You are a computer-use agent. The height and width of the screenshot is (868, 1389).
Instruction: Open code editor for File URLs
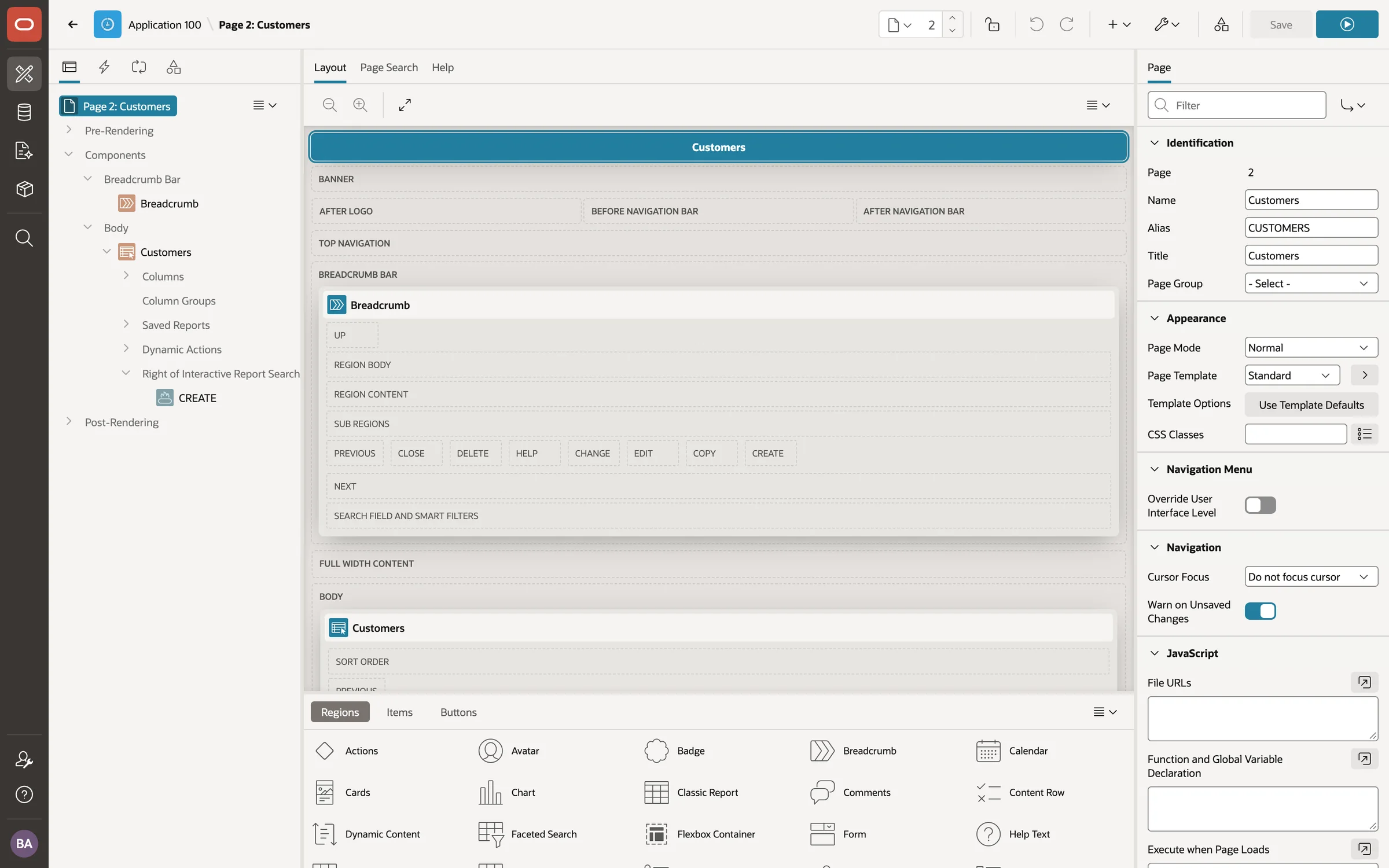pyautogui.click(x=1364, y=682)
